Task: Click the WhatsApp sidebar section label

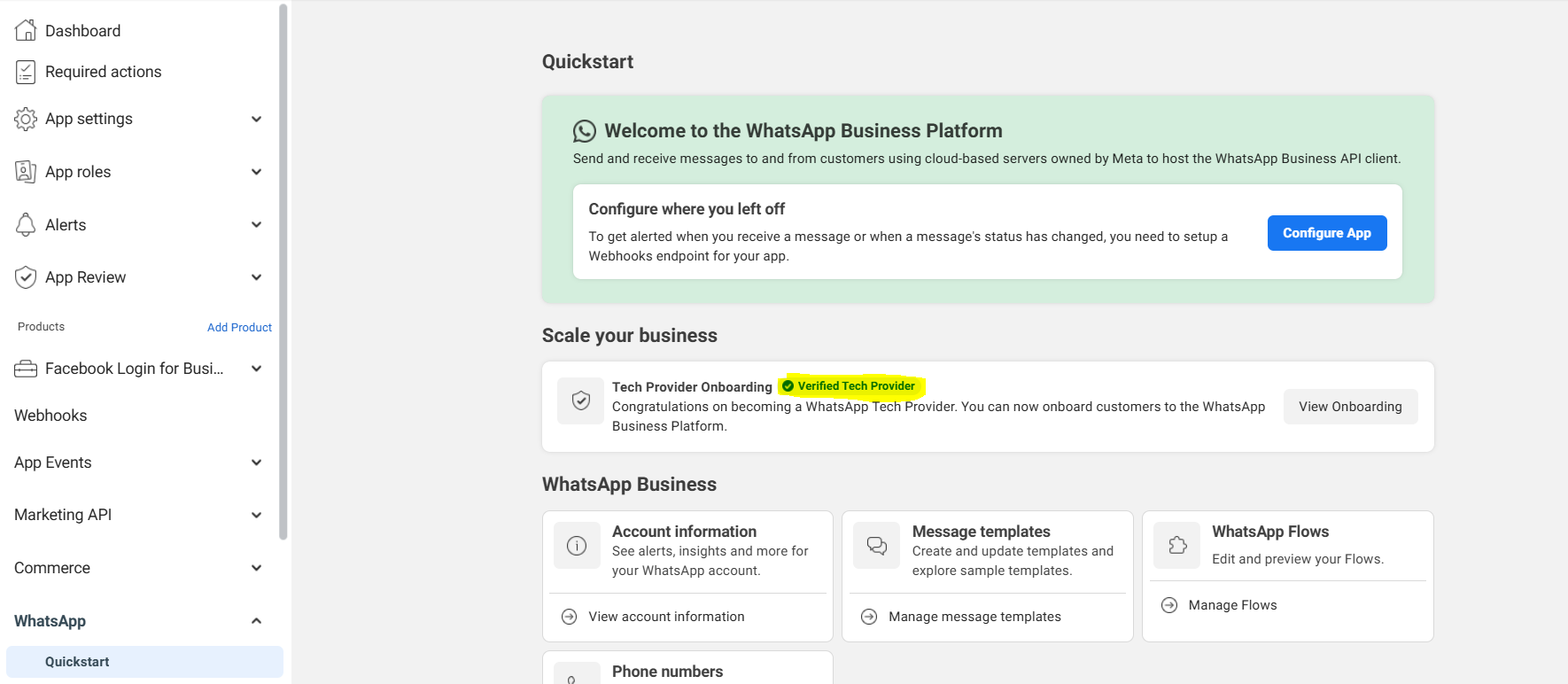Action: [50, 621]
